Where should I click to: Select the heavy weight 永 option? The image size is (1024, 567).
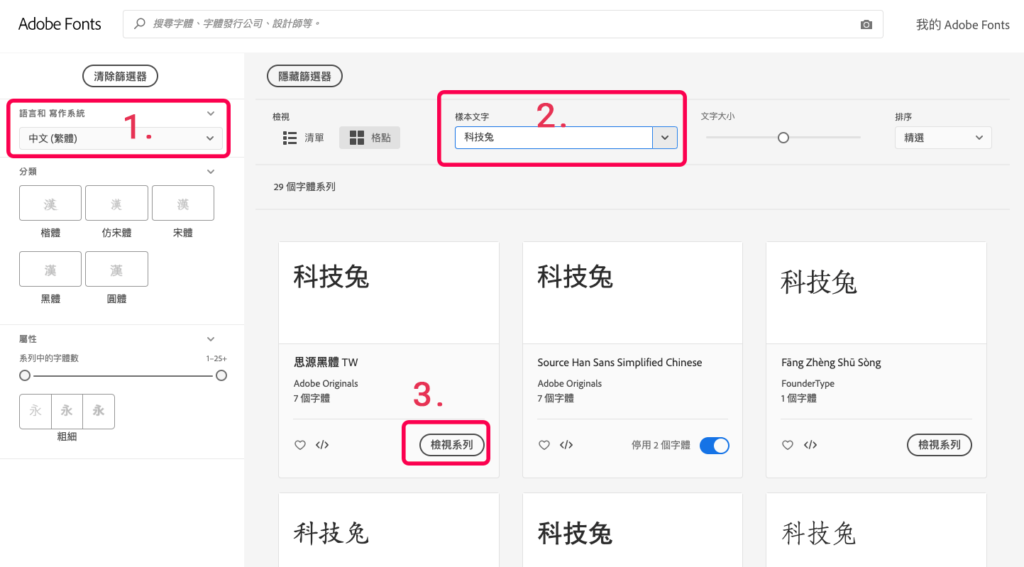click(99, 412)
